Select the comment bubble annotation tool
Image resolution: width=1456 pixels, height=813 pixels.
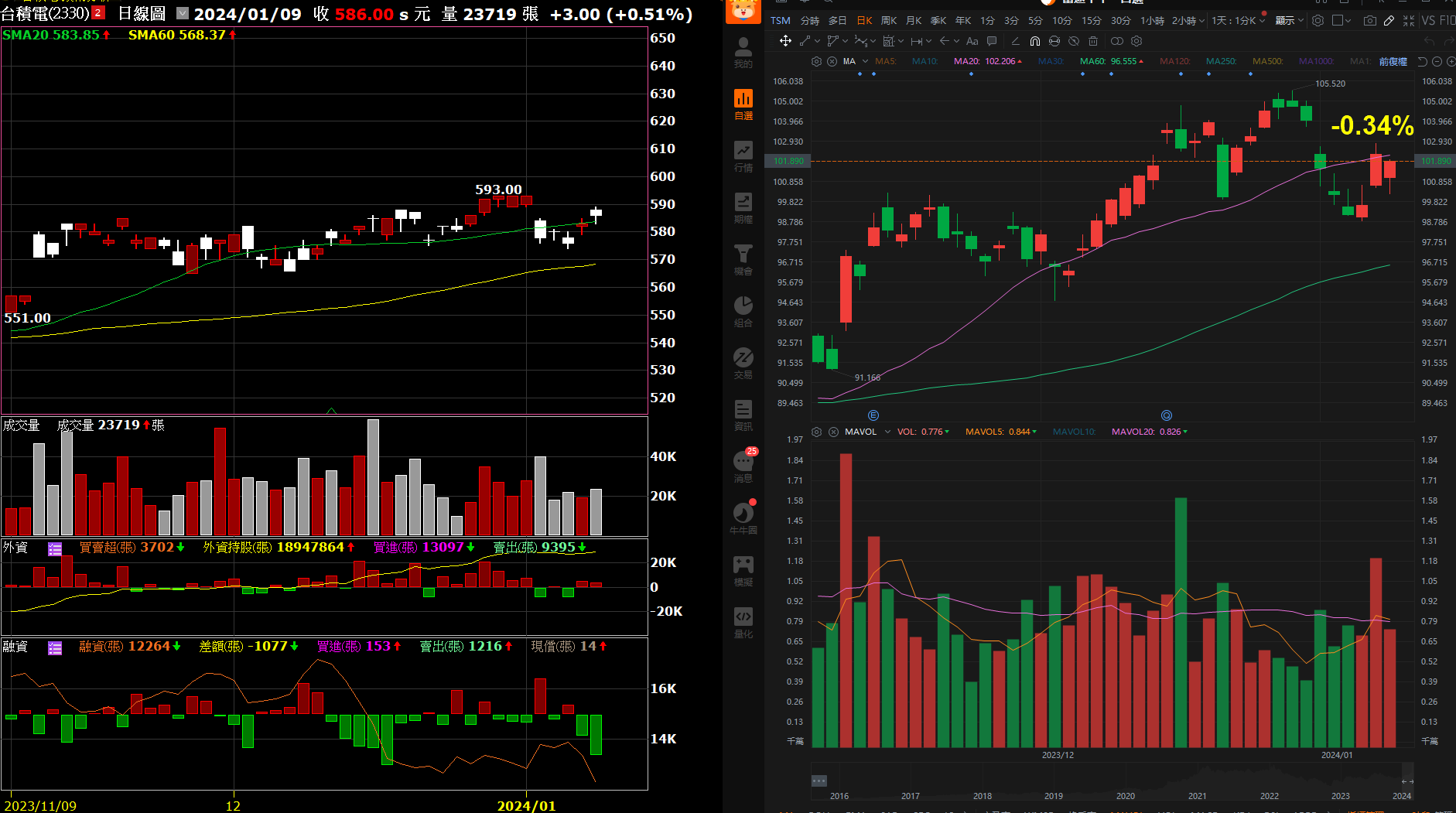992,41
